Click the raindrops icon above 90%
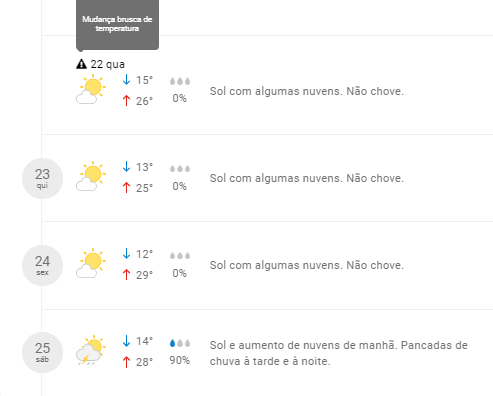Image resolution: width=493 pixels, height=396 pixels. (180, 343)
